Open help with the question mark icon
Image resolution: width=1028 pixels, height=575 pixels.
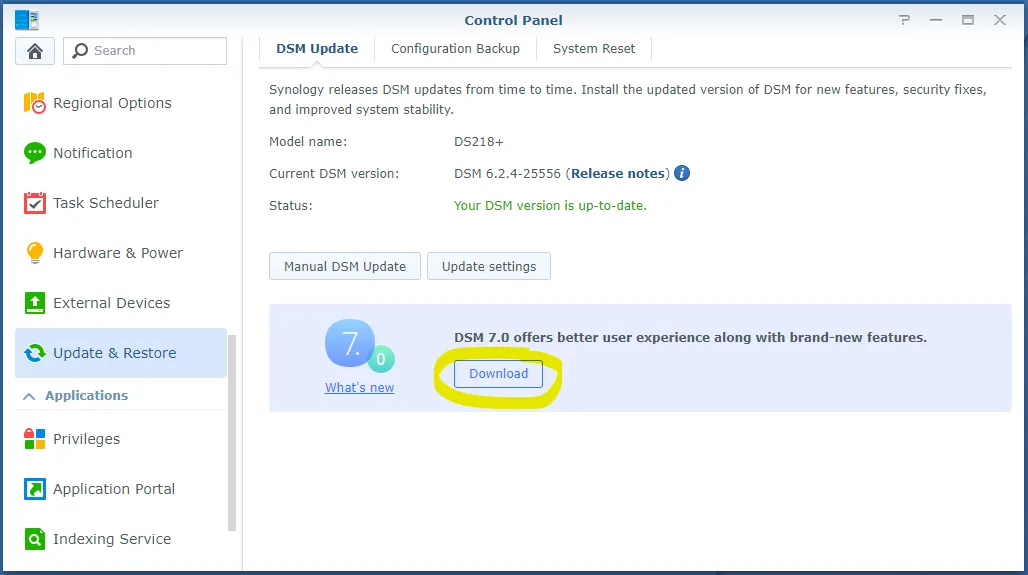(x=905, y=20)
